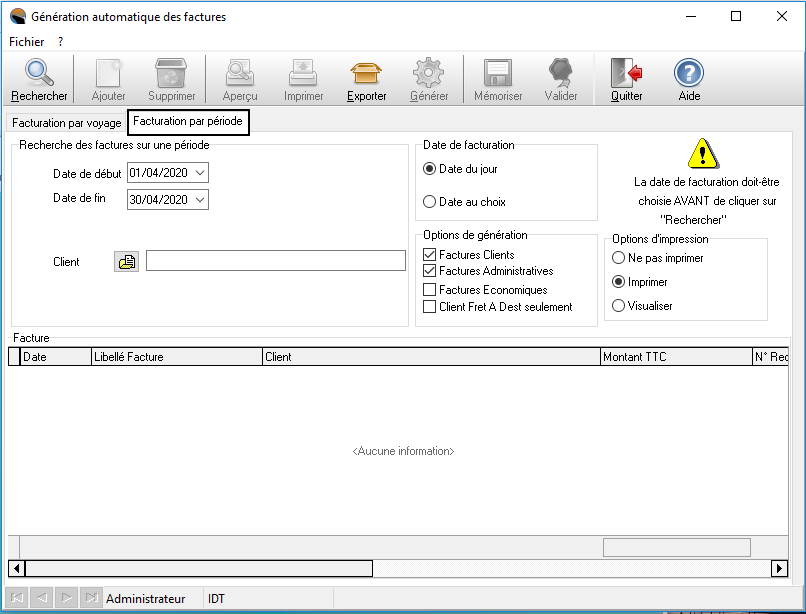Screen dimensions: 806x614
Task: Uncheck the Factures Clients checkbox
Action: [x=430, y=256]
